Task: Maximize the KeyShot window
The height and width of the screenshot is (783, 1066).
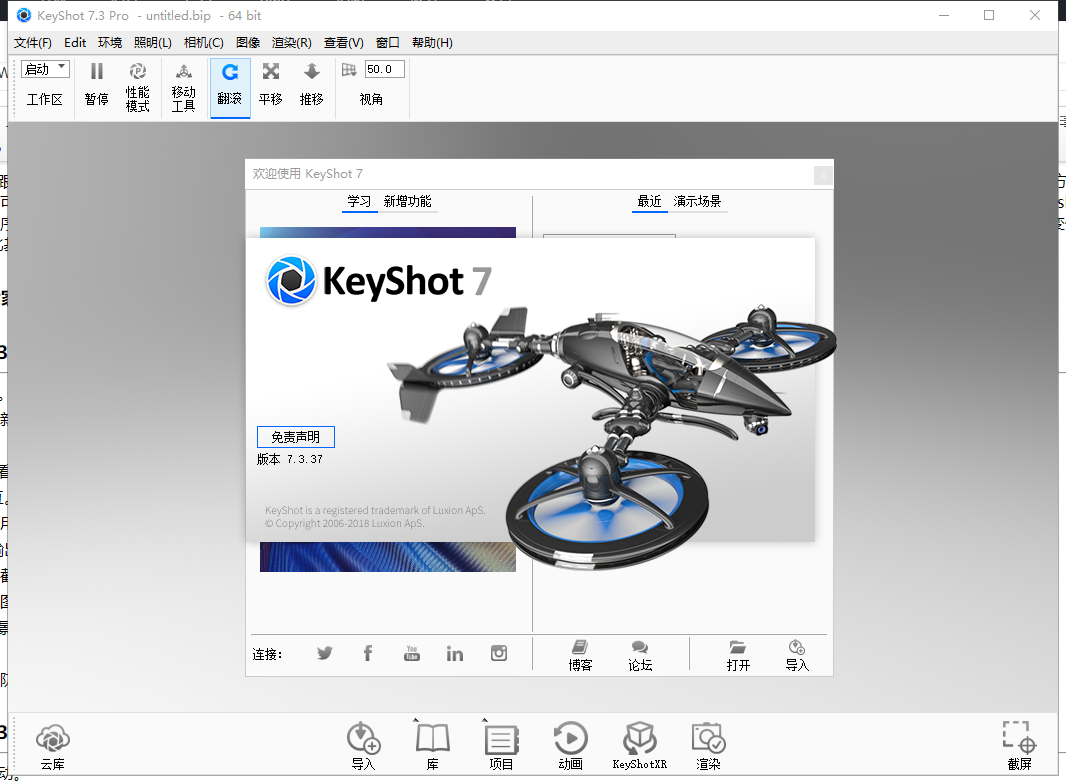Action: point(989,15)
